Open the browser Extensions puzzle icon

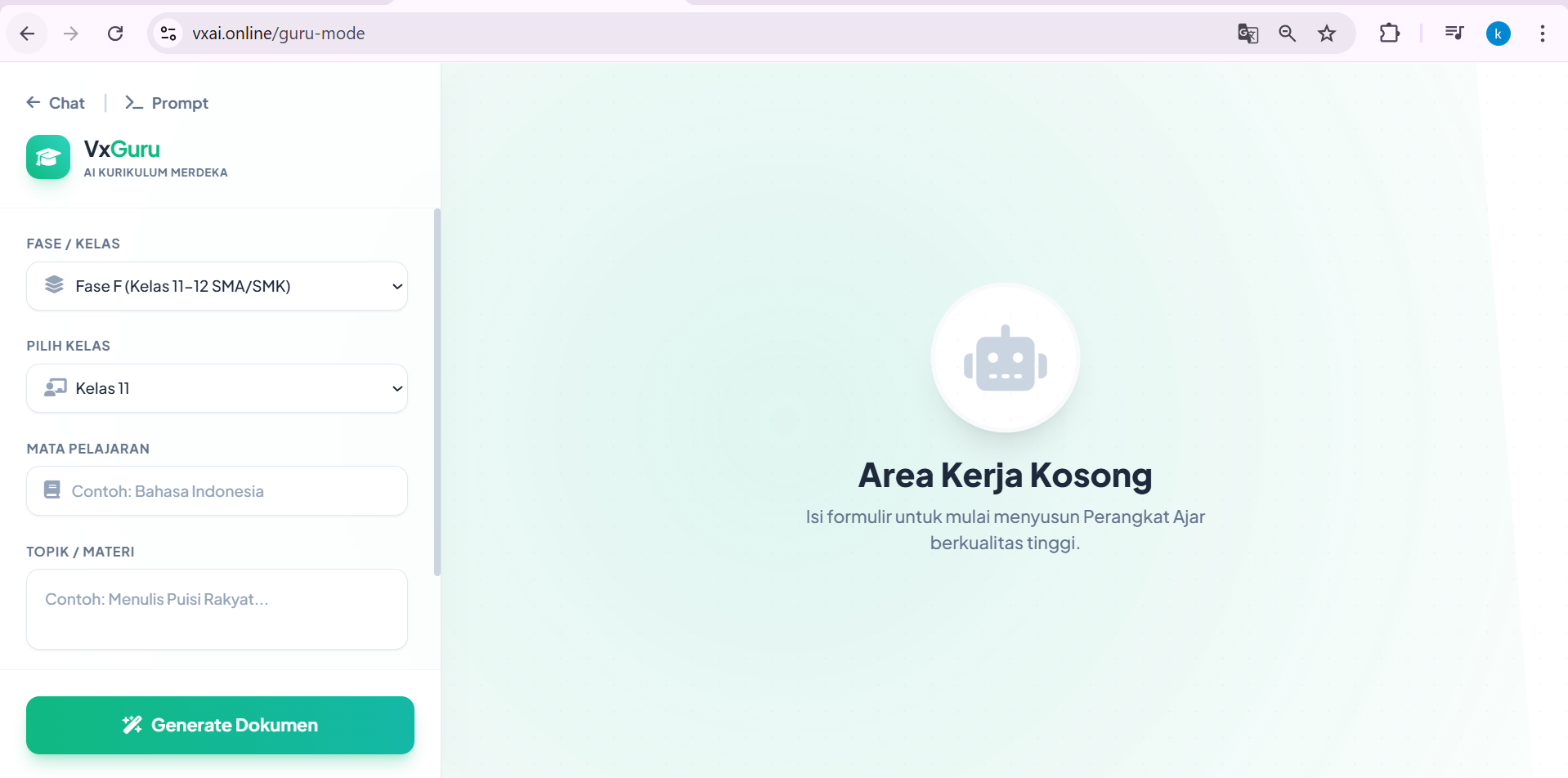pos(1389,34)
